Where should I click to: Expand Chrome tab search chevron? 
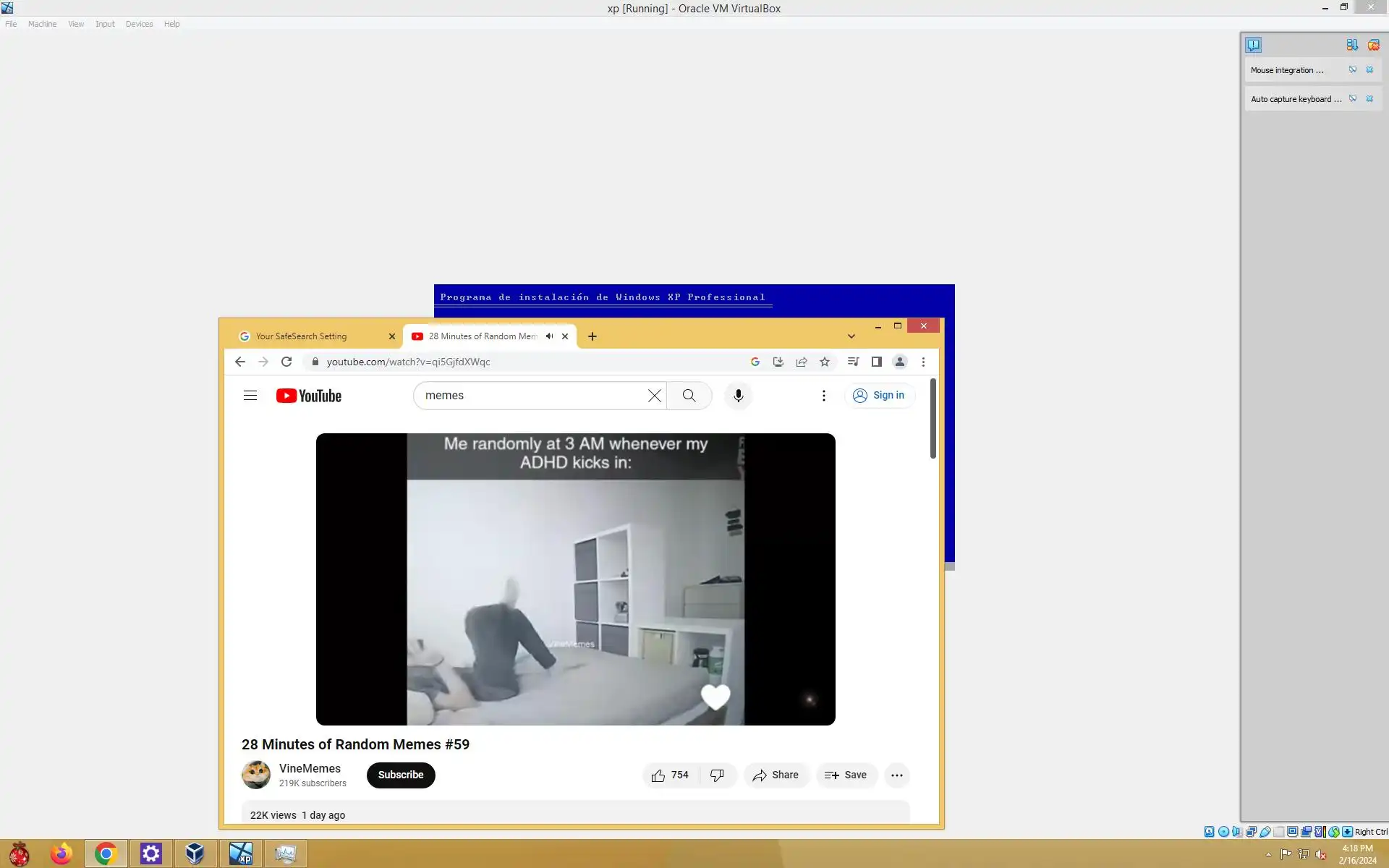pyautogui.click(x=851, y=336)
